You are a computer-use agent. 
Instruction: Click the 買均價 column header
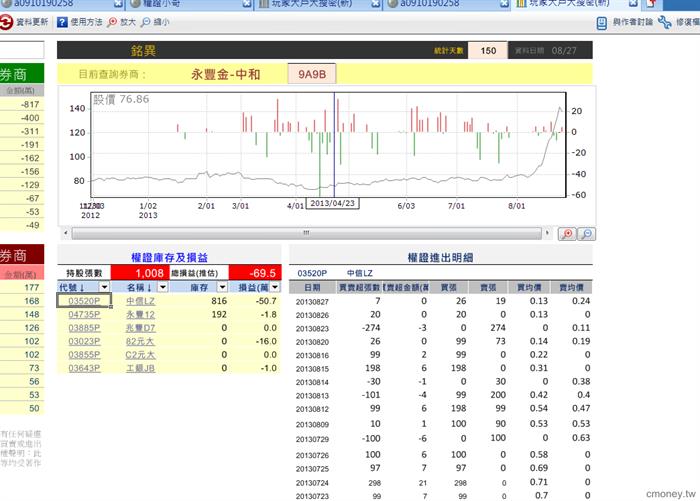tap(529, 288)
